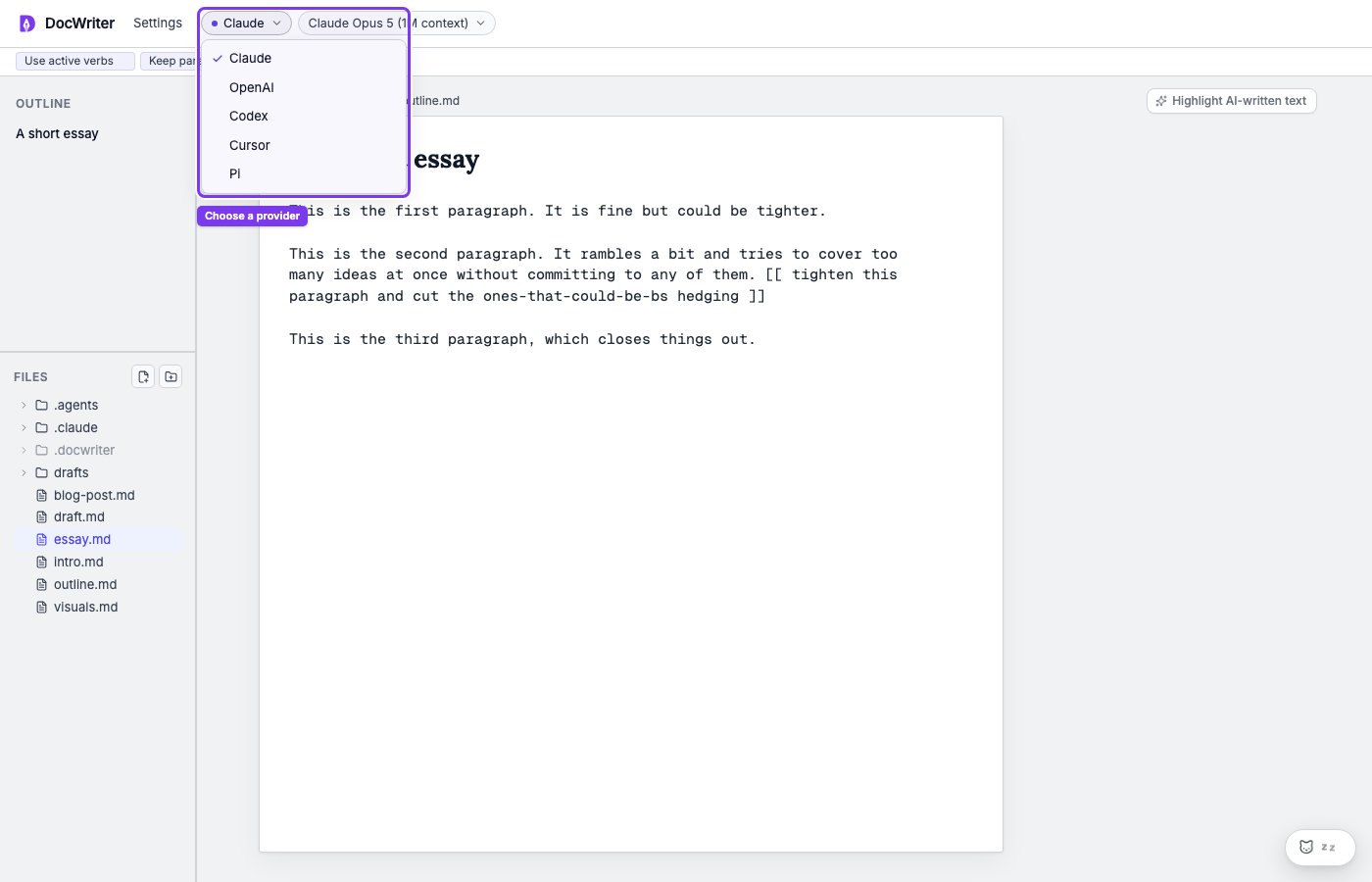This screenshot has height=882, width=1372.
Task: Open the Claude Opus 5 model dropdown
Action: pyautogui.click(x=396, y=23)
